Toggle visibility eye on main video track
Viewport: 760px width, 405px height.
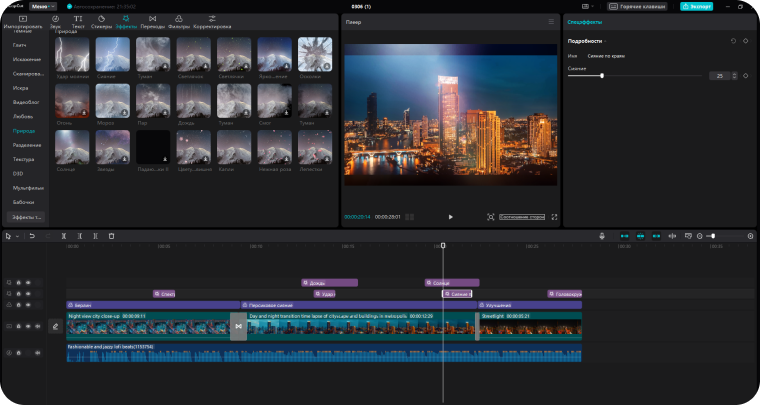[29, 326]
